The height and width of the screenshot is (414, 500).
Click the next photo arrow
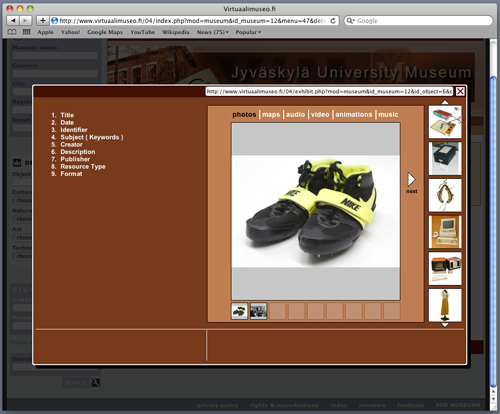click(x=412, y=180)
